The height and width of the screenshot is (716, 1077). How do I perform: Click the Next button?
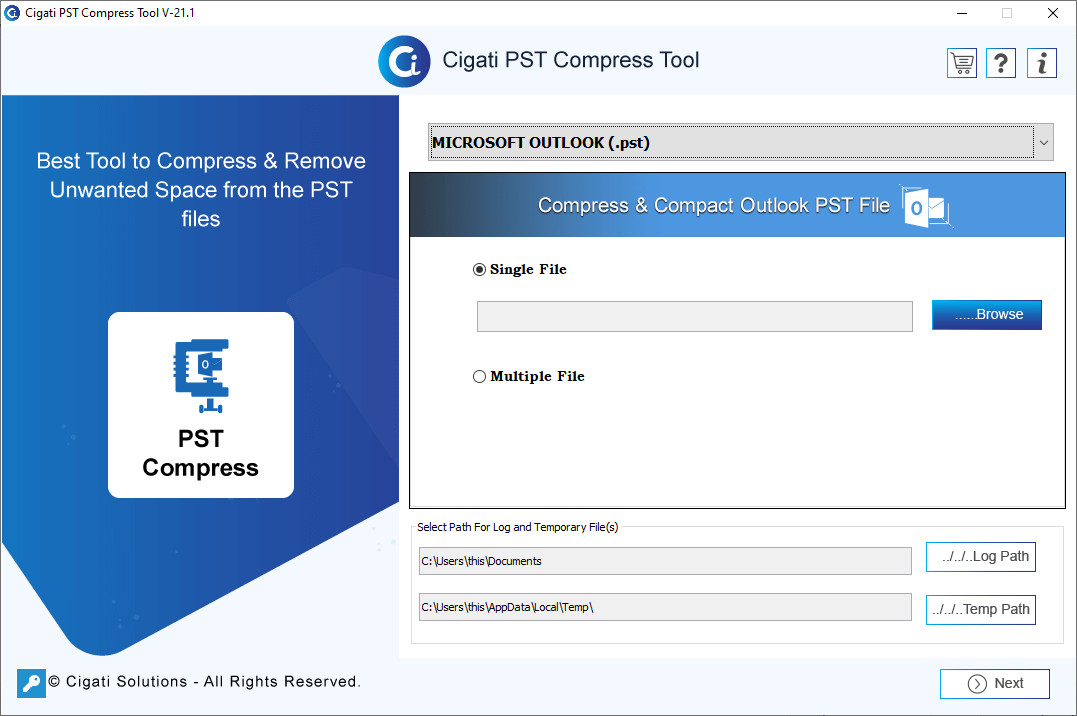click(995, 684)
